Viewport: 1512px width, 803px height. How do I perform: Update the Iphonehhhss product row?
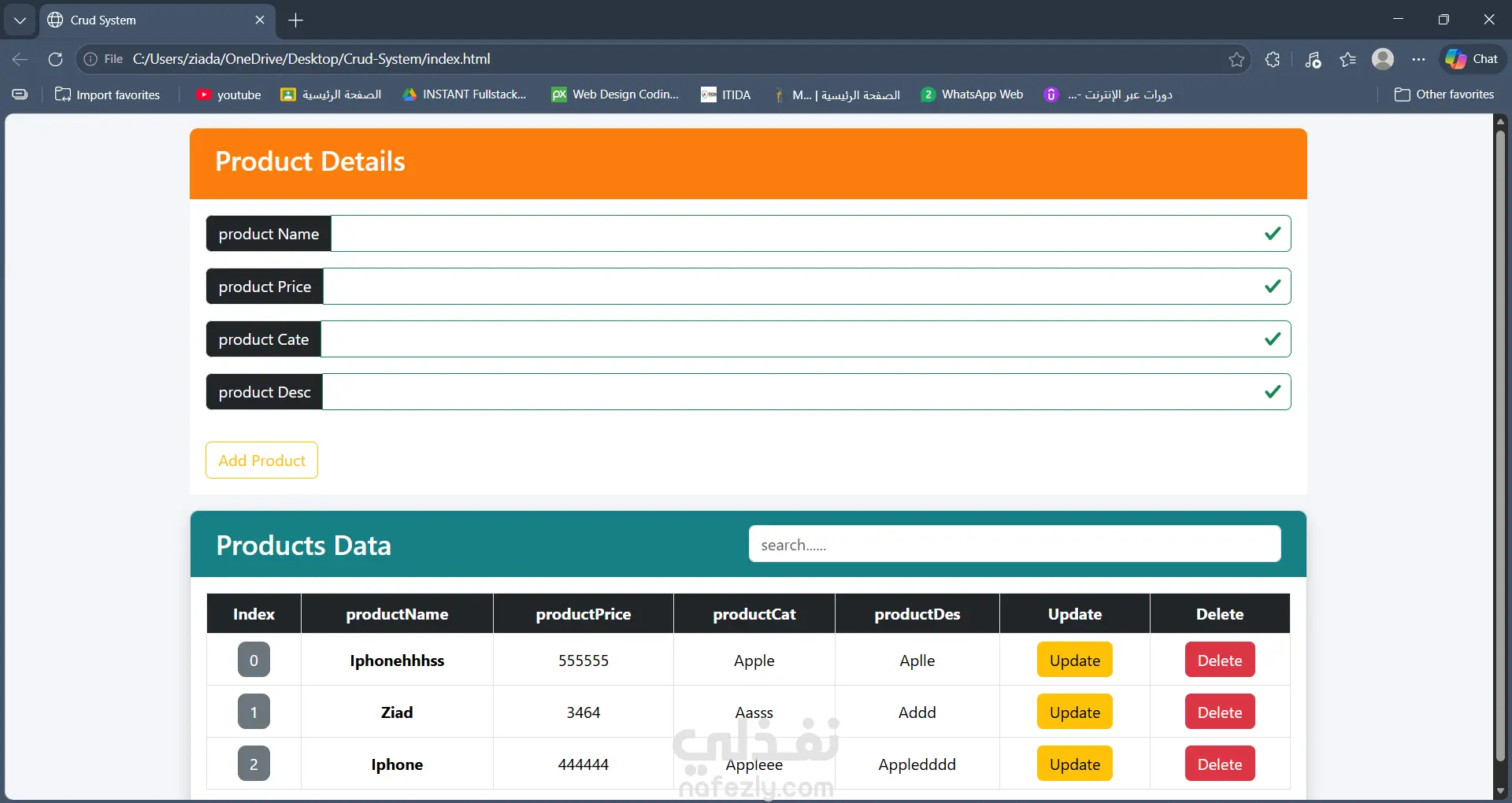(x=1074, y=661)
